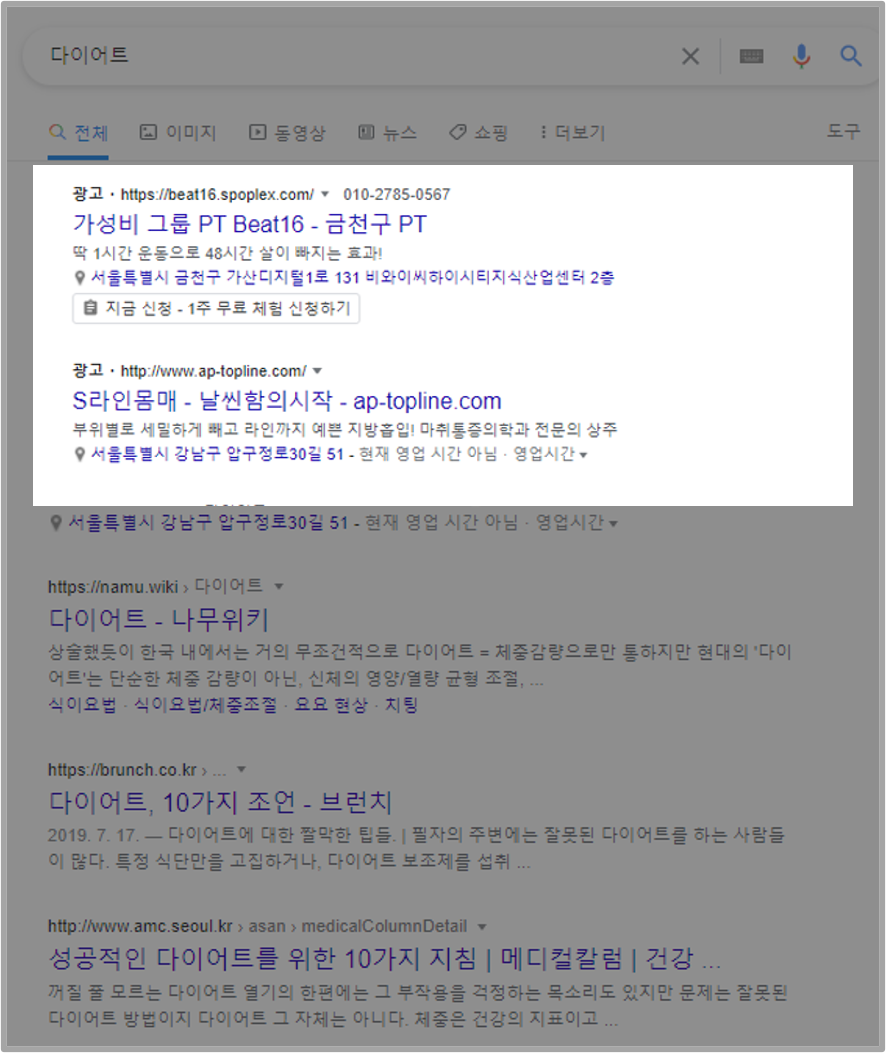The width and height of the screenshot is (886, 1053).
Task: Click the shopping tag icon beside 쇼핑
Action: [457, 132]
